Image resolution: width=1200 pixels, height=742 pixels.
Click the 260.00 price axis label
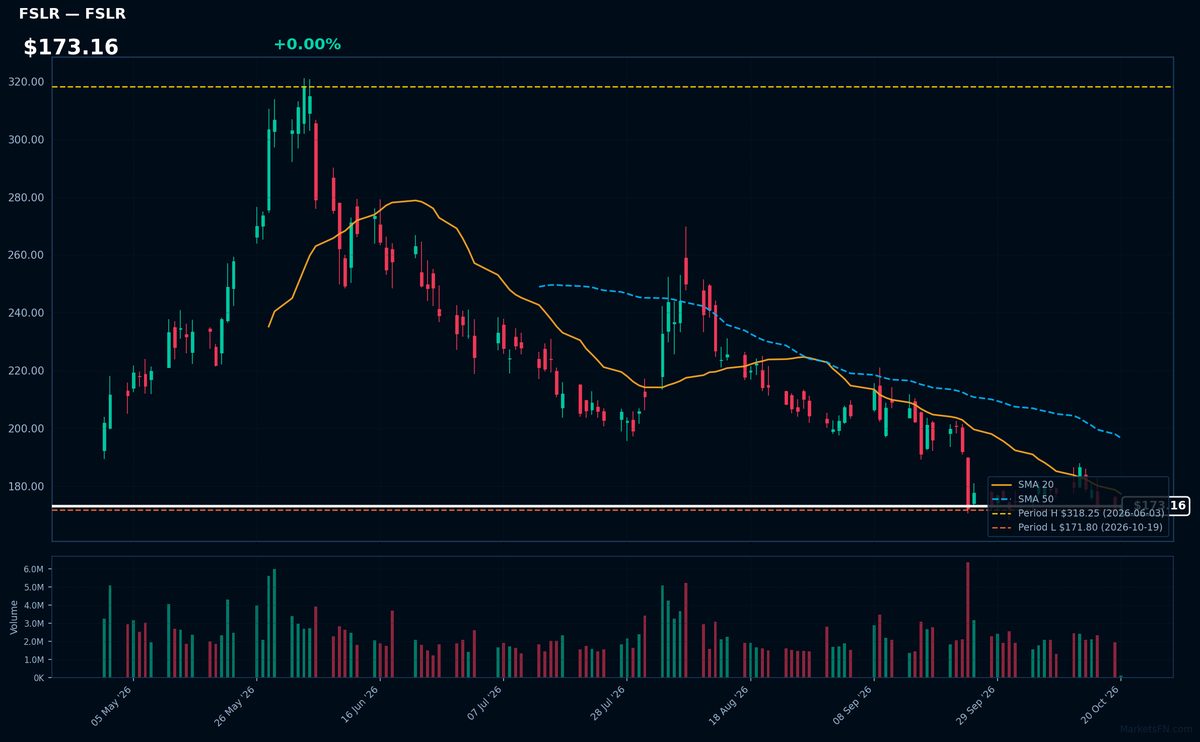27,255
